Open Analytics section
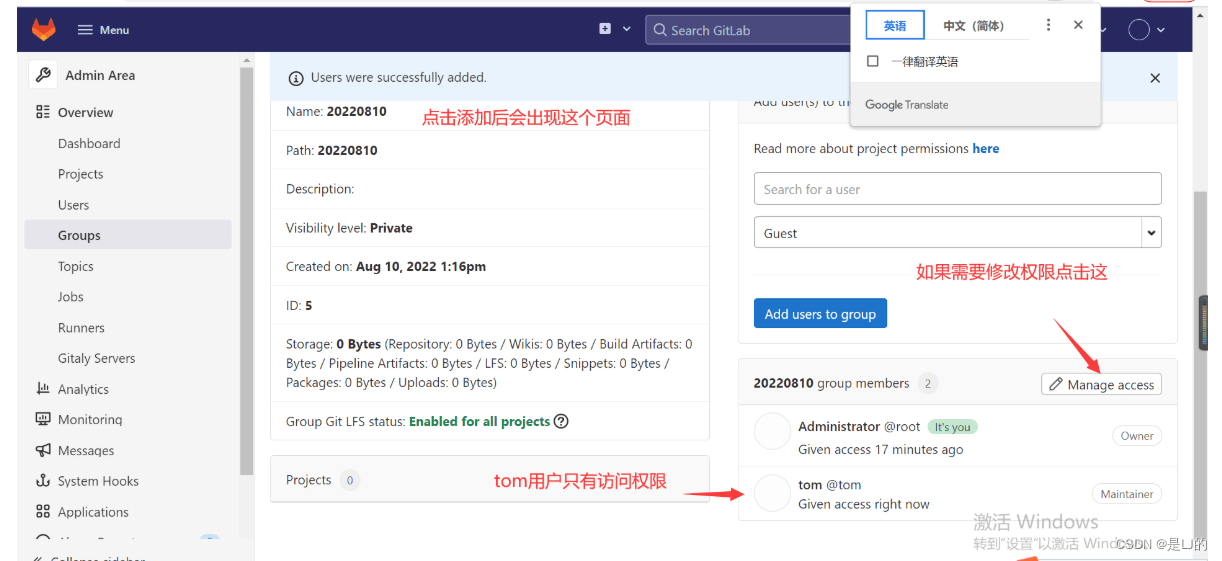Image resolution: width=1222 pixels, height=561 pixels. tap(83, 389)
